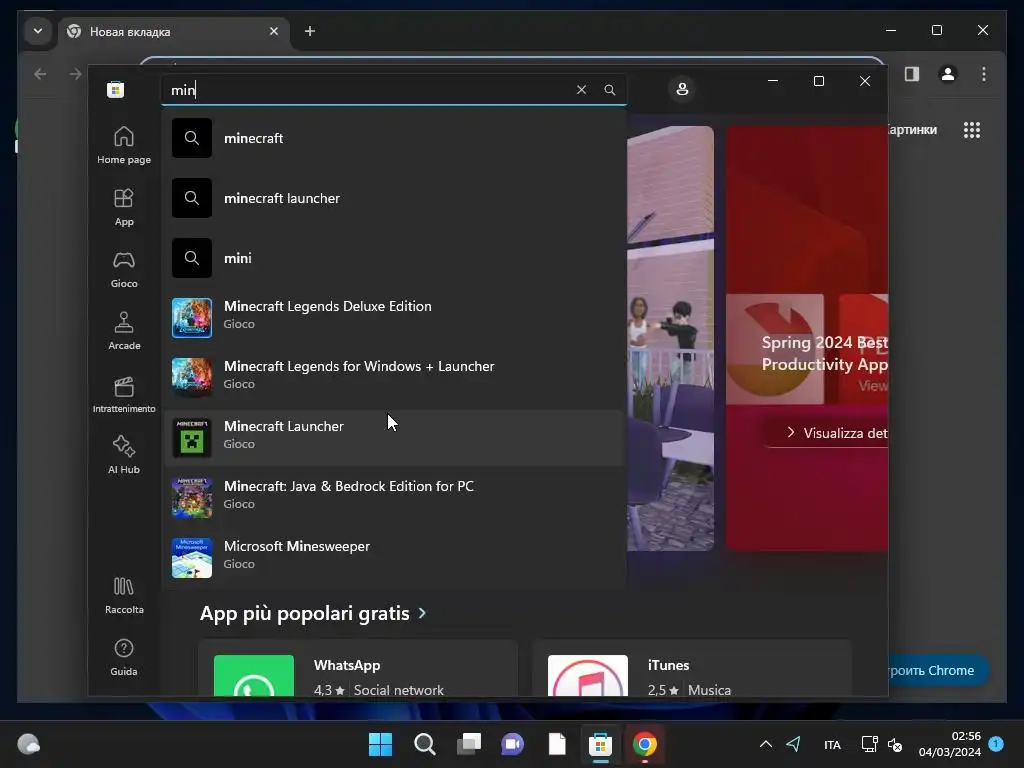
Task: Open the network and sound tray icons
Action: pos(882,744)
